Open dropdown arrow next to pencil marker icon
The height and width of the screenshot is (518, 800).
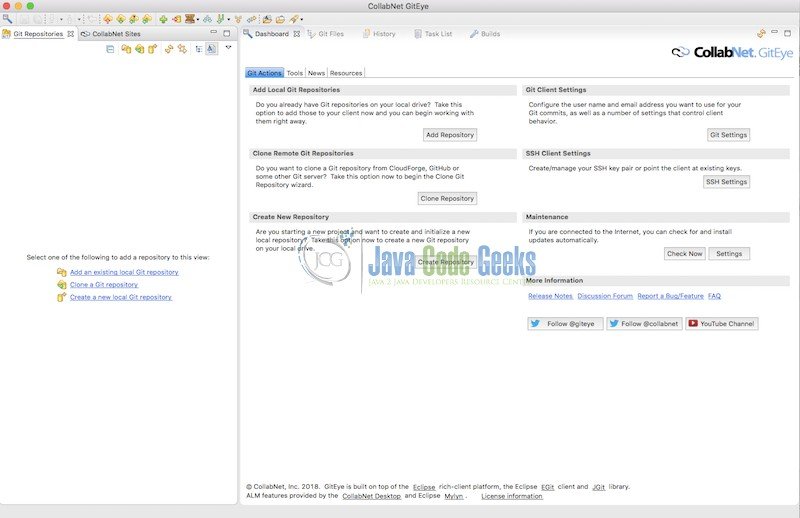301,19
